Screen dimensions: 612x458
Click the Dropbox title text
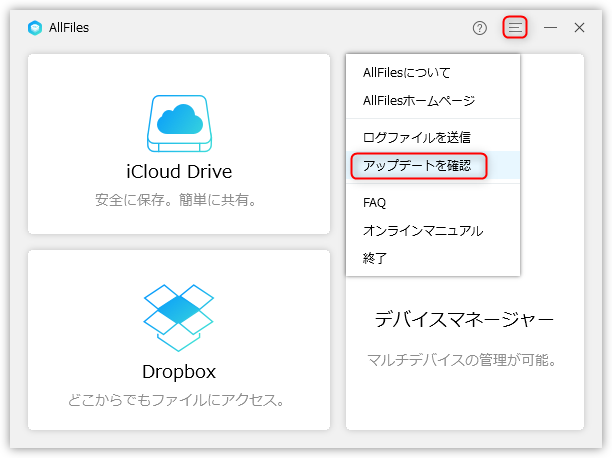179,372
